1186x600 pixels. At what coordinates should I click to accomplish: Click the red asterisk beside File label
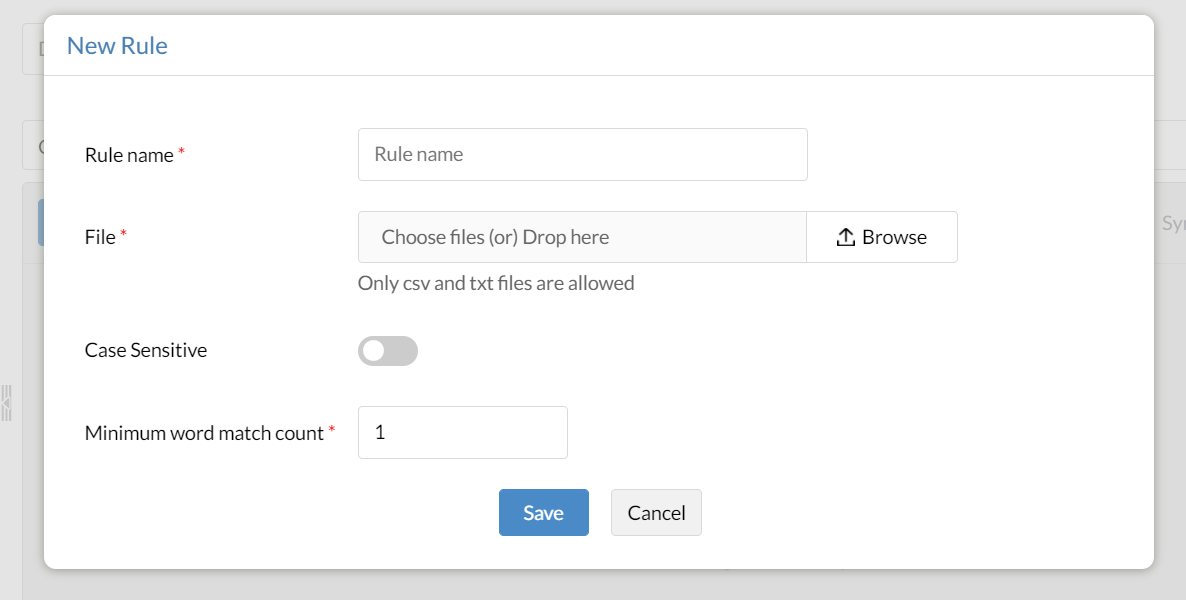pyautogui.click(x=124, y=235)
